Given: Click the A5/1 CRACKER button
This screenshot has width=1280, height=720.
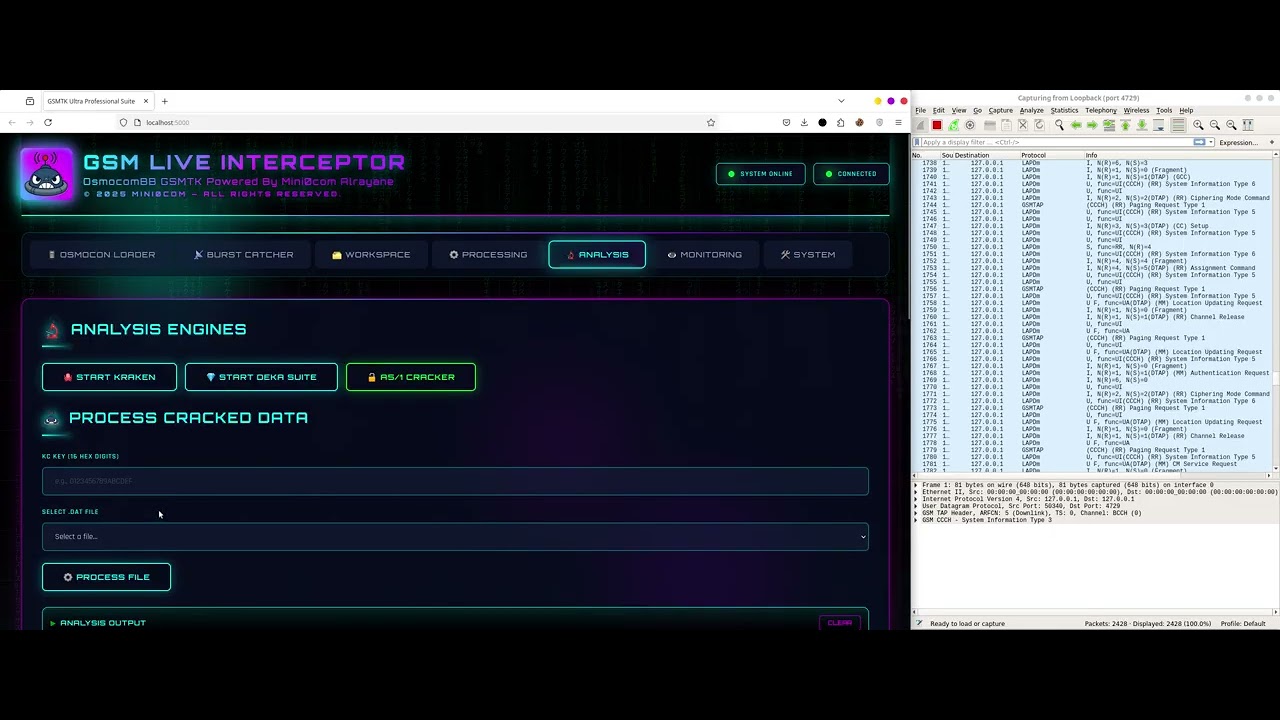Looking at the screenshot, I should 410,377.
